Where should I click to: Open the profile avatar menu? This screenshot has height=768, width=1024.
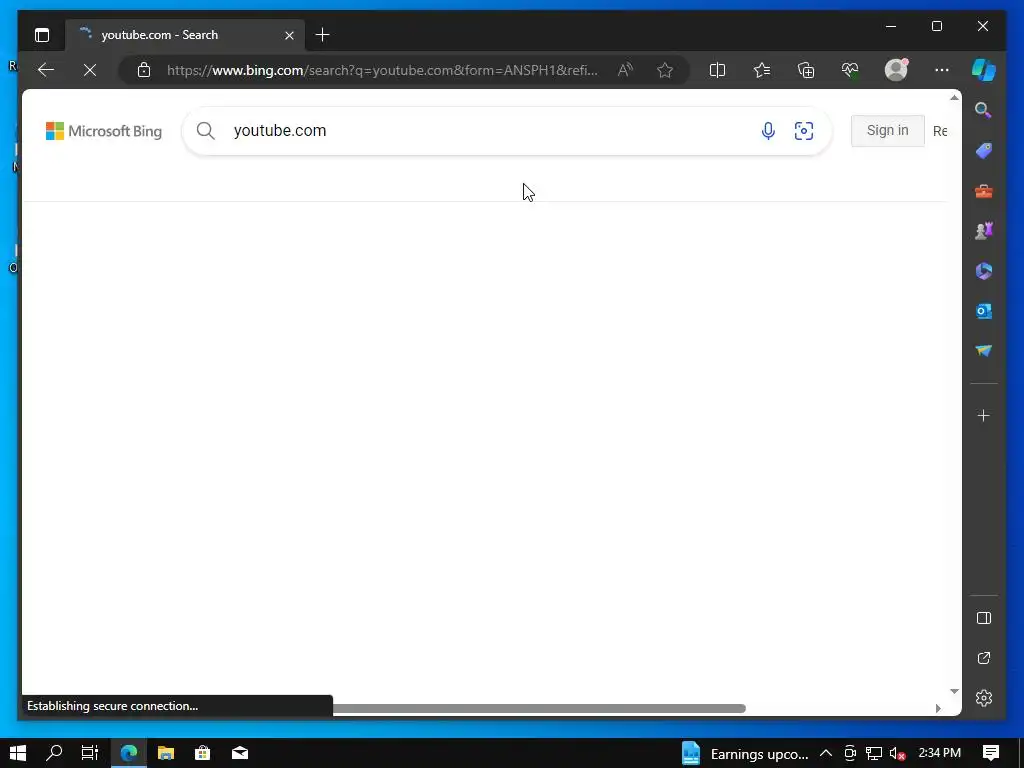coord(896,70)
